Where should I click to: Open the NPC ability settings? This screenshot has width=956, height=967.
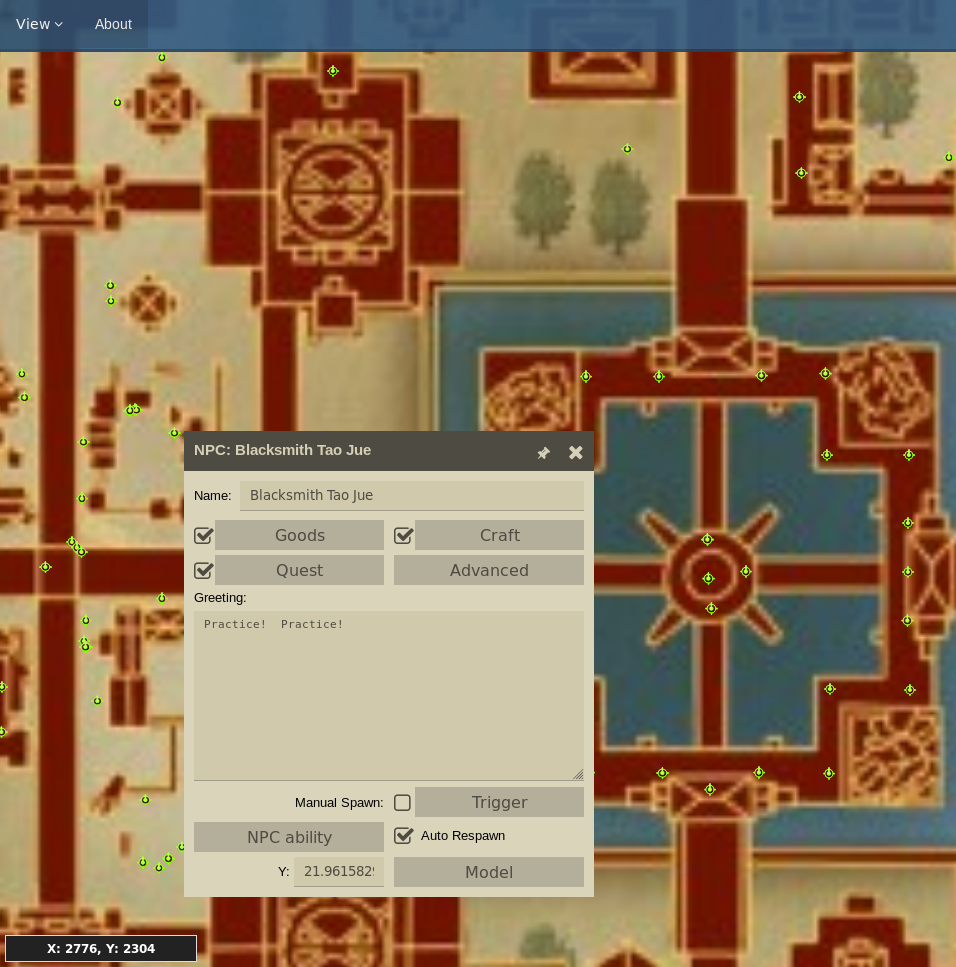[x=289, y=837]
